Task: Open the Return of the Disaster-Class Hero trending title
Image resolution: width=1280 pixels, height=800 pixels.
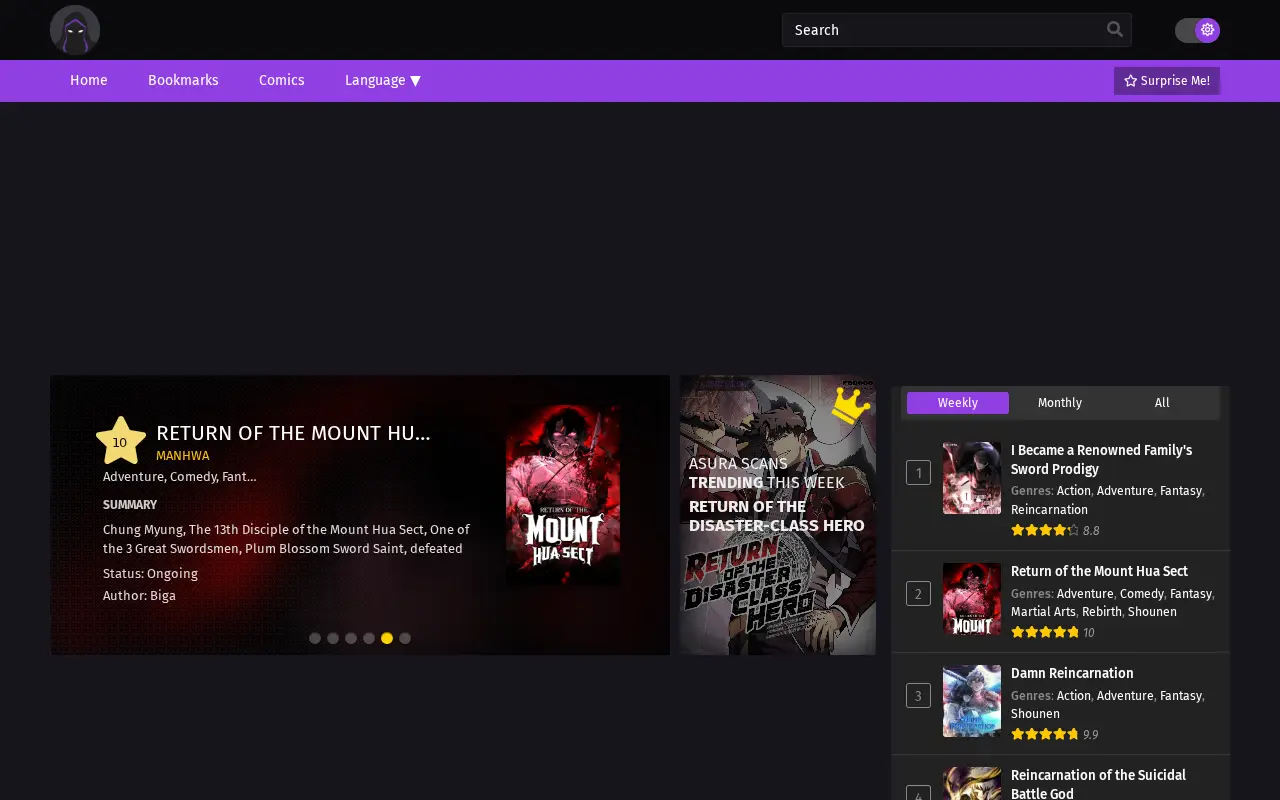Action: coord(776,516)
